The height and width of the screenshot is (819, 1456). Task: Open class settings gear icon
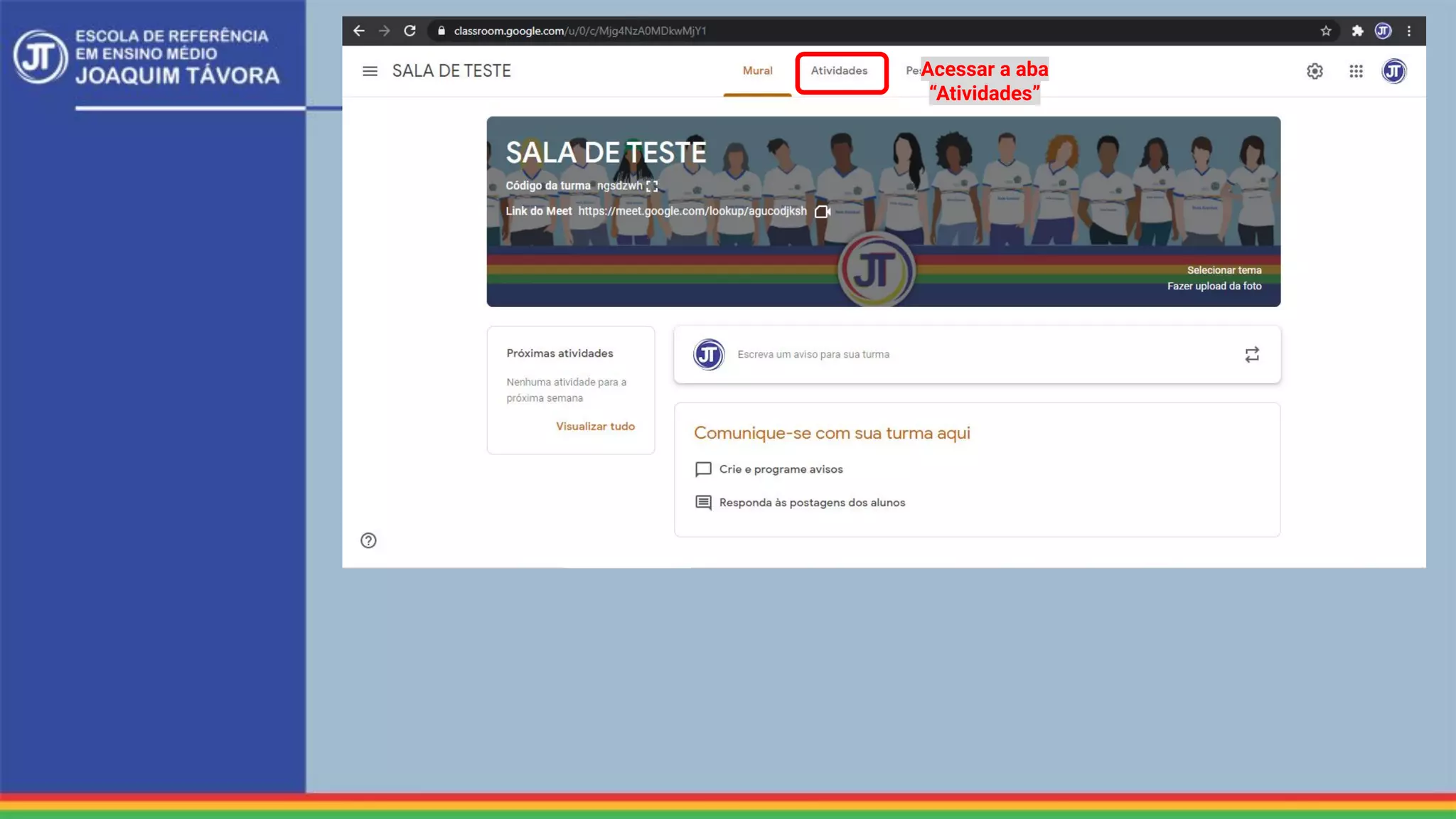[1315, 71]
